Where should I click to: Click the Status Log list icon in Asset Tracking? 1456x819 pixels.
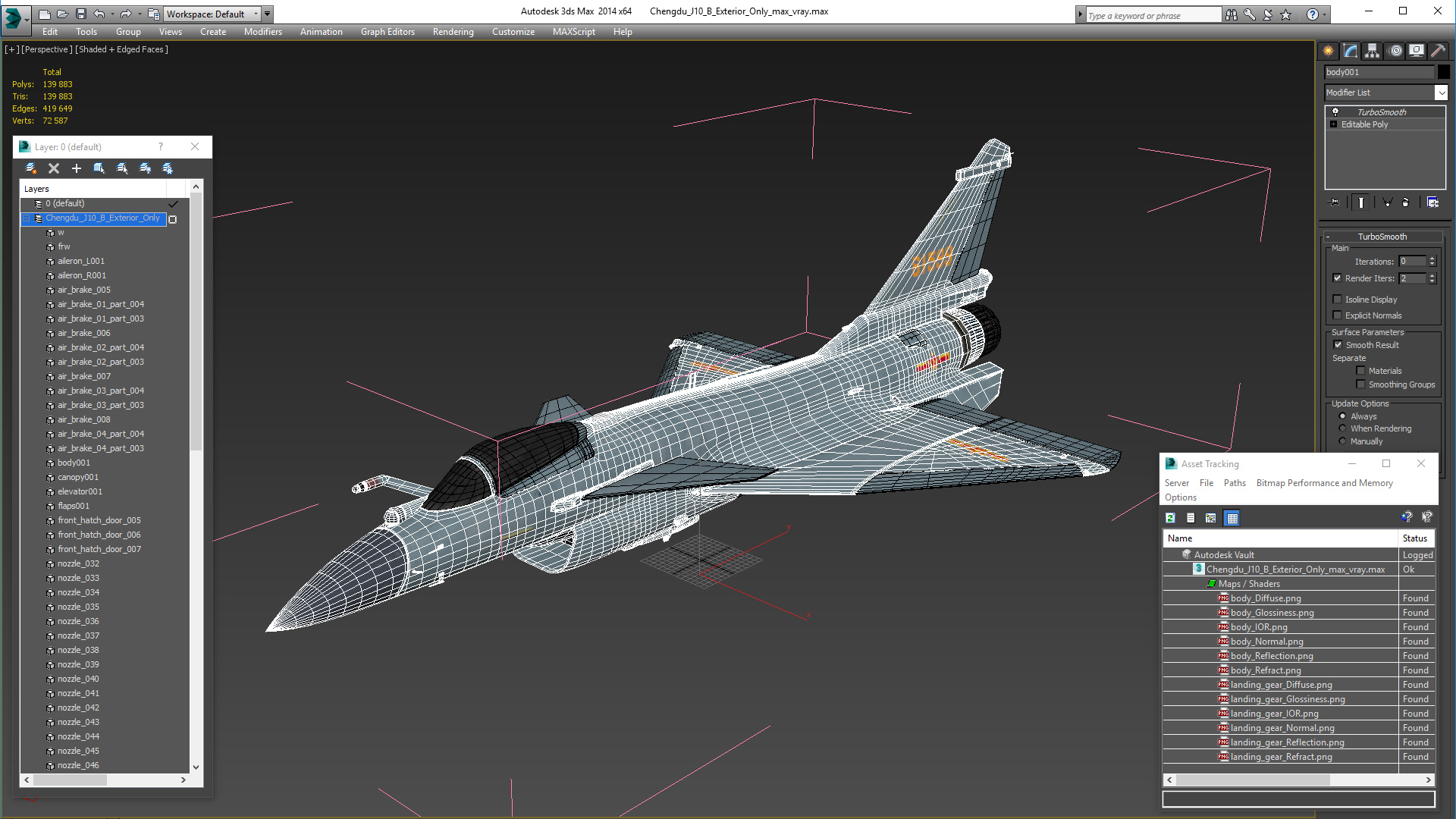1191,518
